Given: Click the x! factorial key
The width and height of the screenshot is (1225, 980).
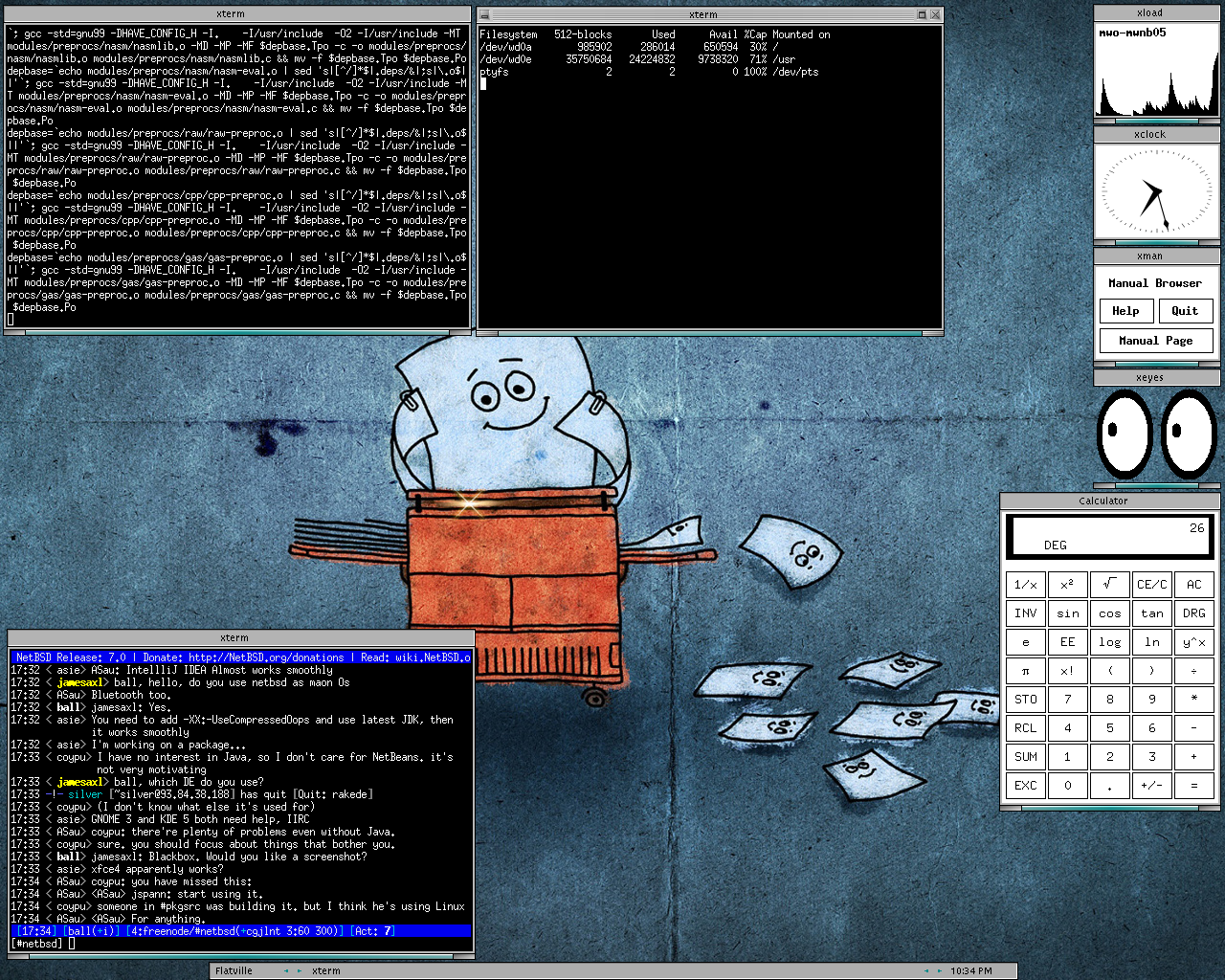Looking at the screenshot, I should [1067, 670].
